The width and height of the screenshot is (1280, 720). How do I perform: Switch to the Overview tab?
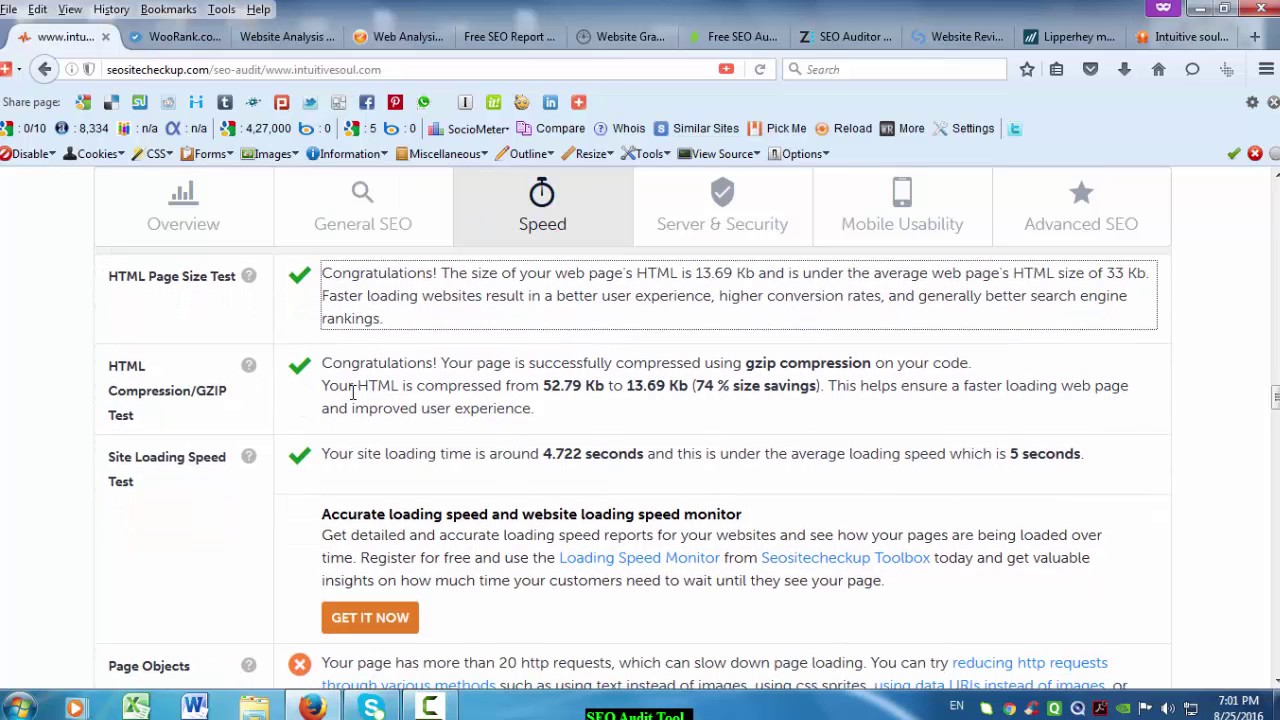(x=183, y=207)
